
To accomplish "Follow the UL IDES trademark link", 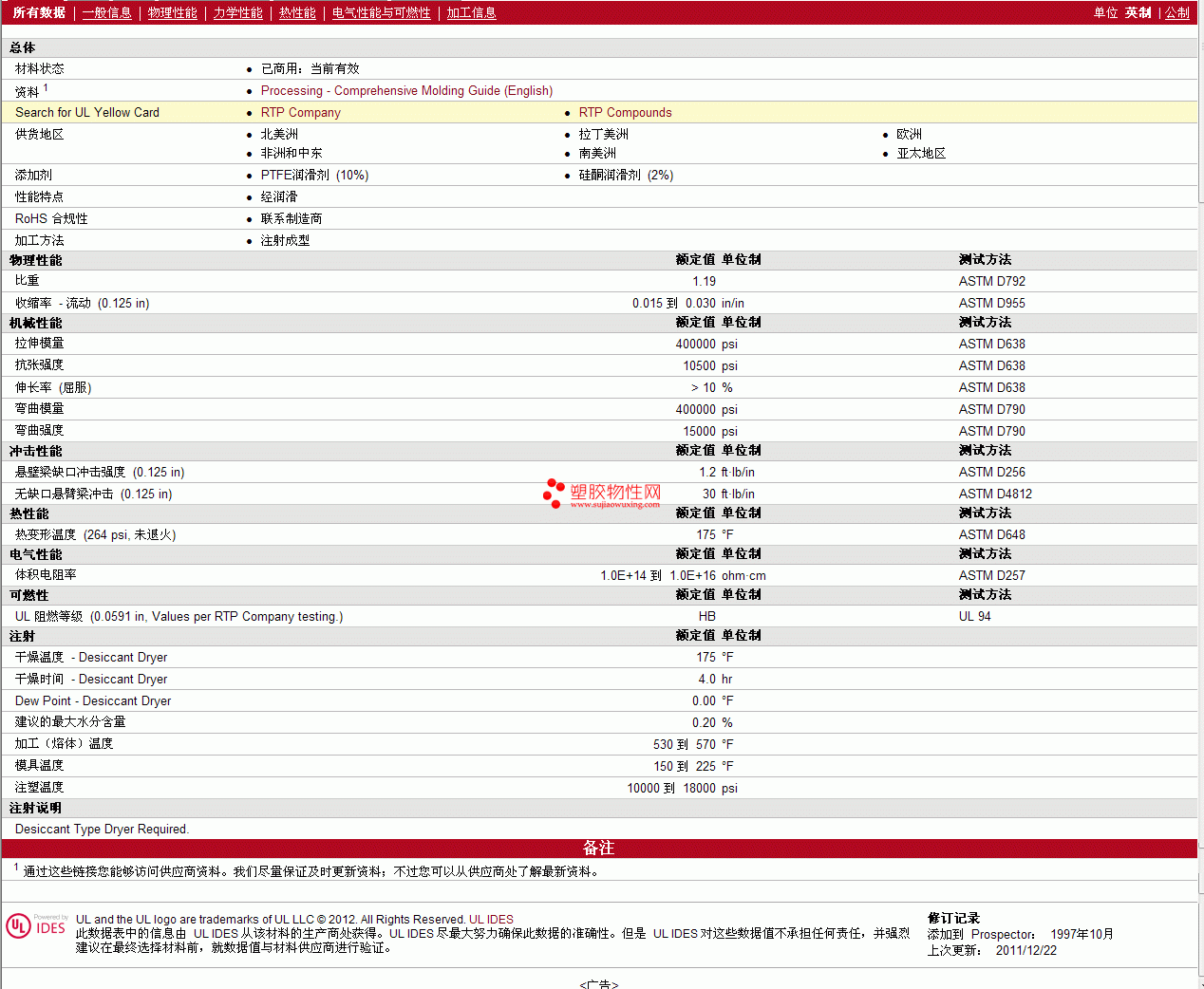I will 491,919.
